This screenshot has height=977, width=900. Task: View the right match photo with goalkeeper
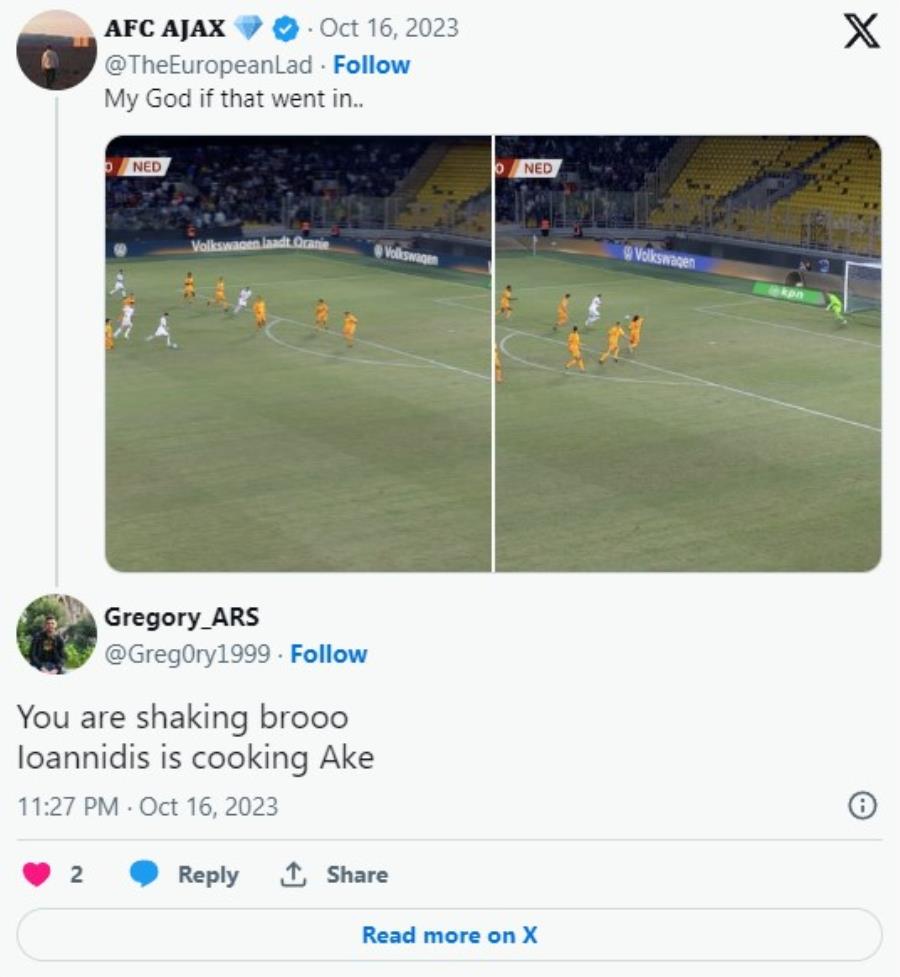tap(689, 353)
